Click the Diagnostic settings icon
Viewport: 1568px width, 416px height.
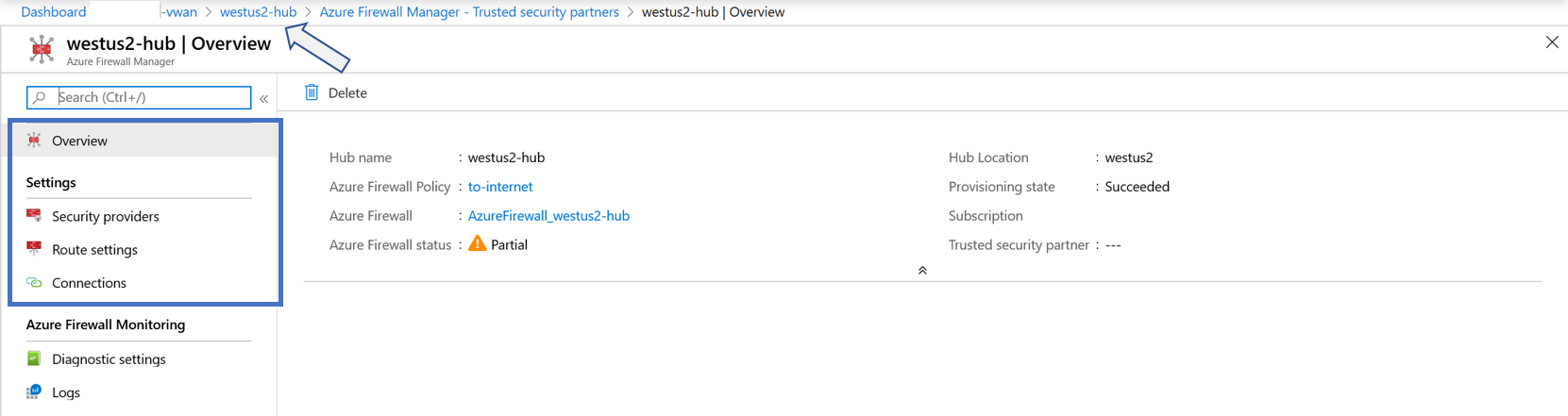click(34, 358)
